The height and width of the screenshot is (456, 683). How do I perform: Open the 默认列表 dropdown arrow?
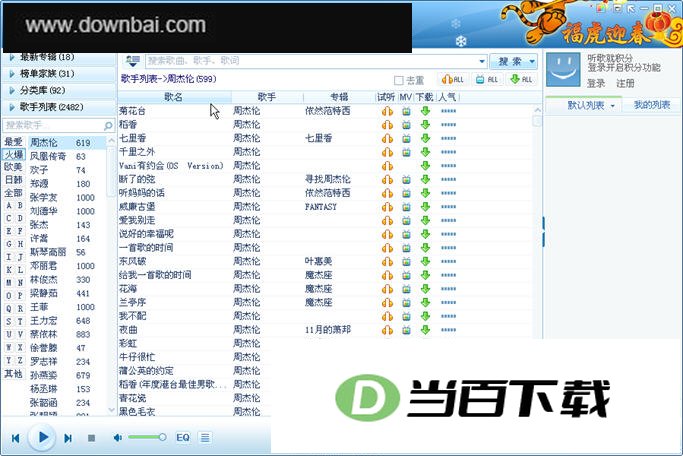[x=613, y=106]
